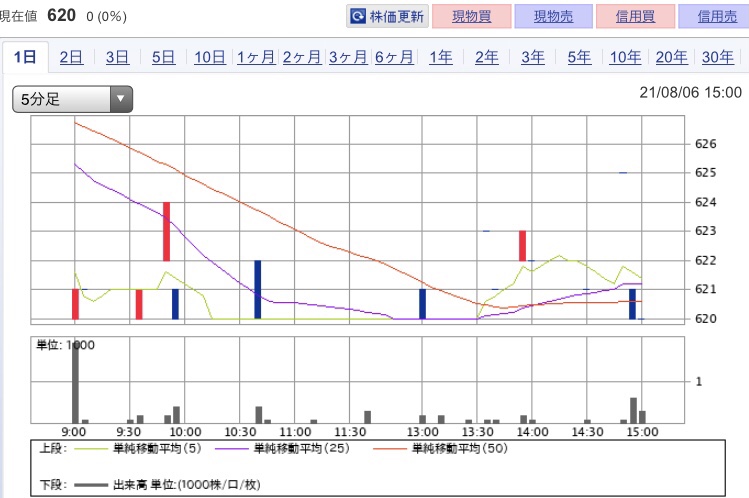Click the 13:30 time axis label
The width and height of the screenshot is (749, 498).
tap(478, 432)
